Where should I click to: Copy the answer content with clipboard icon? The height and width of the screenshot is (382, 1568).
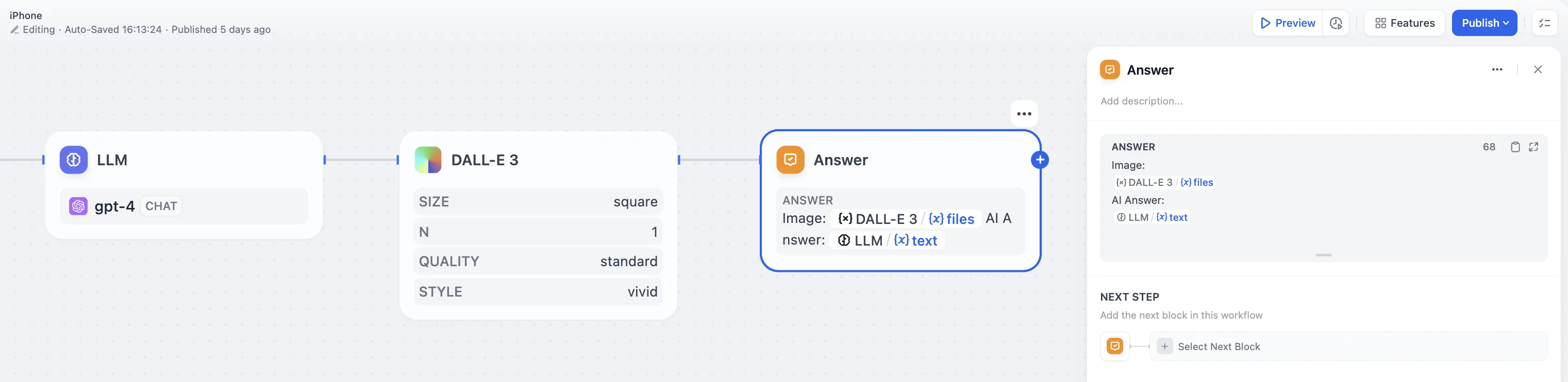tap(1515, 147)
